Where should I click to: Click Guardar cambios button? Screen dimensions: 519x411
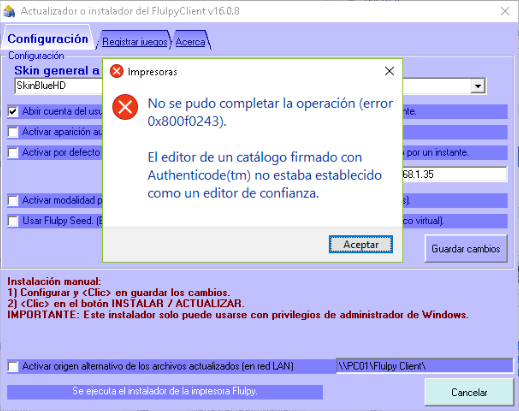click(x=466, y=249)
